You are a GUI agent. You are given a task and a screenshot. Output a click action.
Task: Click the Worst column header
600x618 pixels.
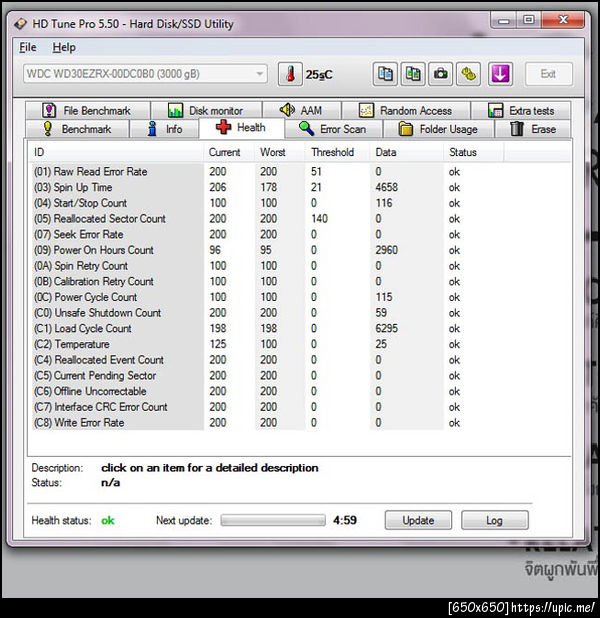280,152
